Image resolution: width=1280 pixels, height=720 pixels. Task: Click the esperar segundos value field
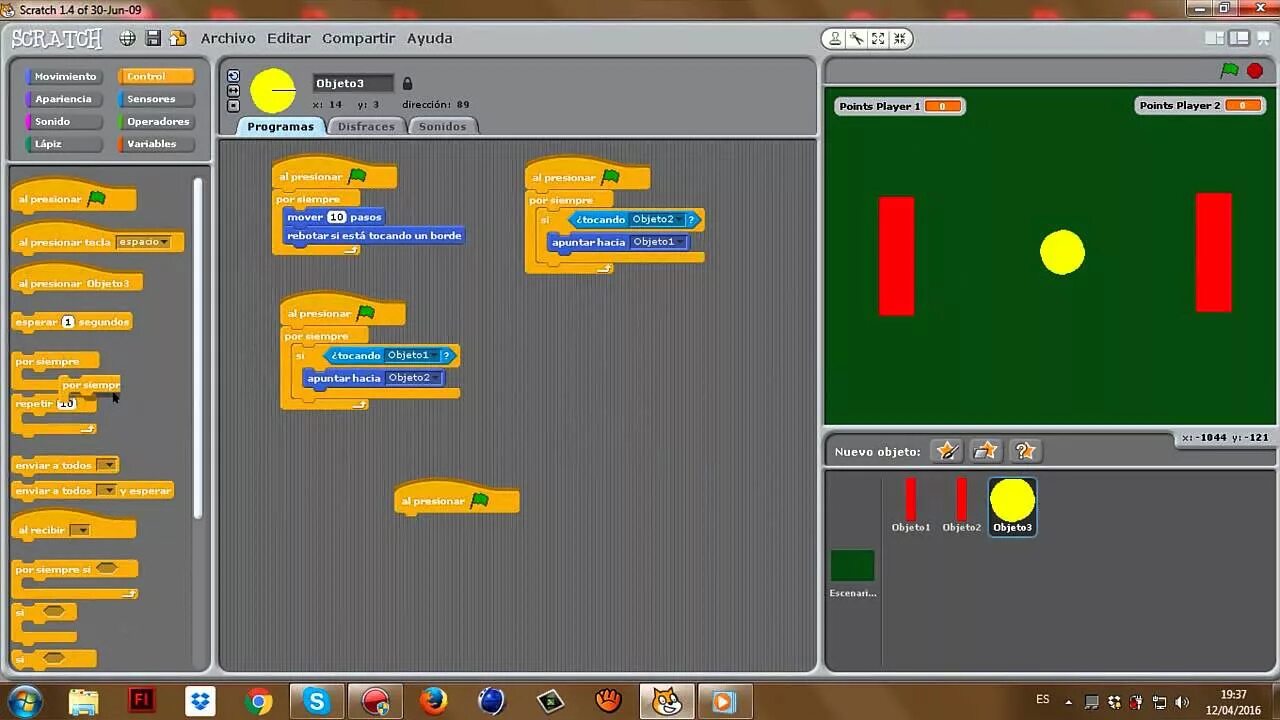(68, 322)
